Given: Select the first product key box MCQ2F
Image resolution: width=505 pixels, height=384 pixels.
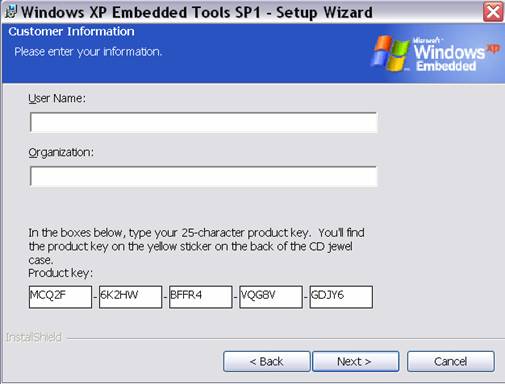Looking at the screenshot, I should tap(60, 297).
